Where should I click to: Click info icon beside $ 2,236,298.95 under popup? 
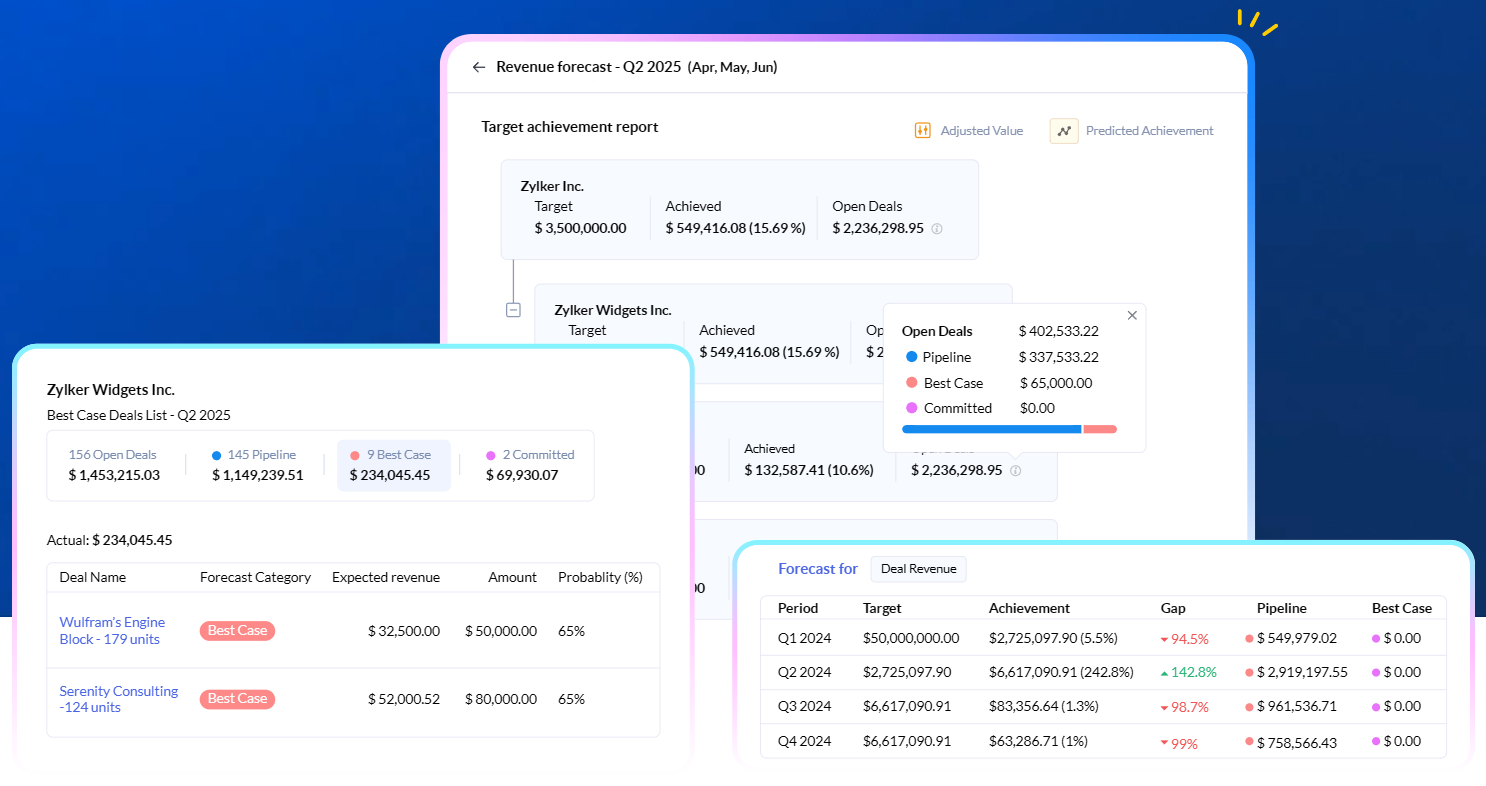point(1016,470)
